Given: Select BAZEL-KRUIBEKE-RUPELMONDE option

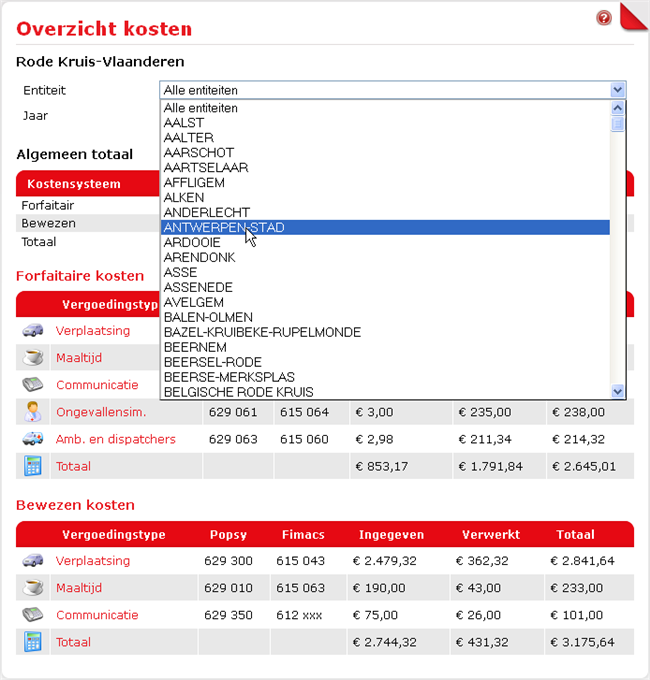Looking at the screenshot, I should [385, 332].
